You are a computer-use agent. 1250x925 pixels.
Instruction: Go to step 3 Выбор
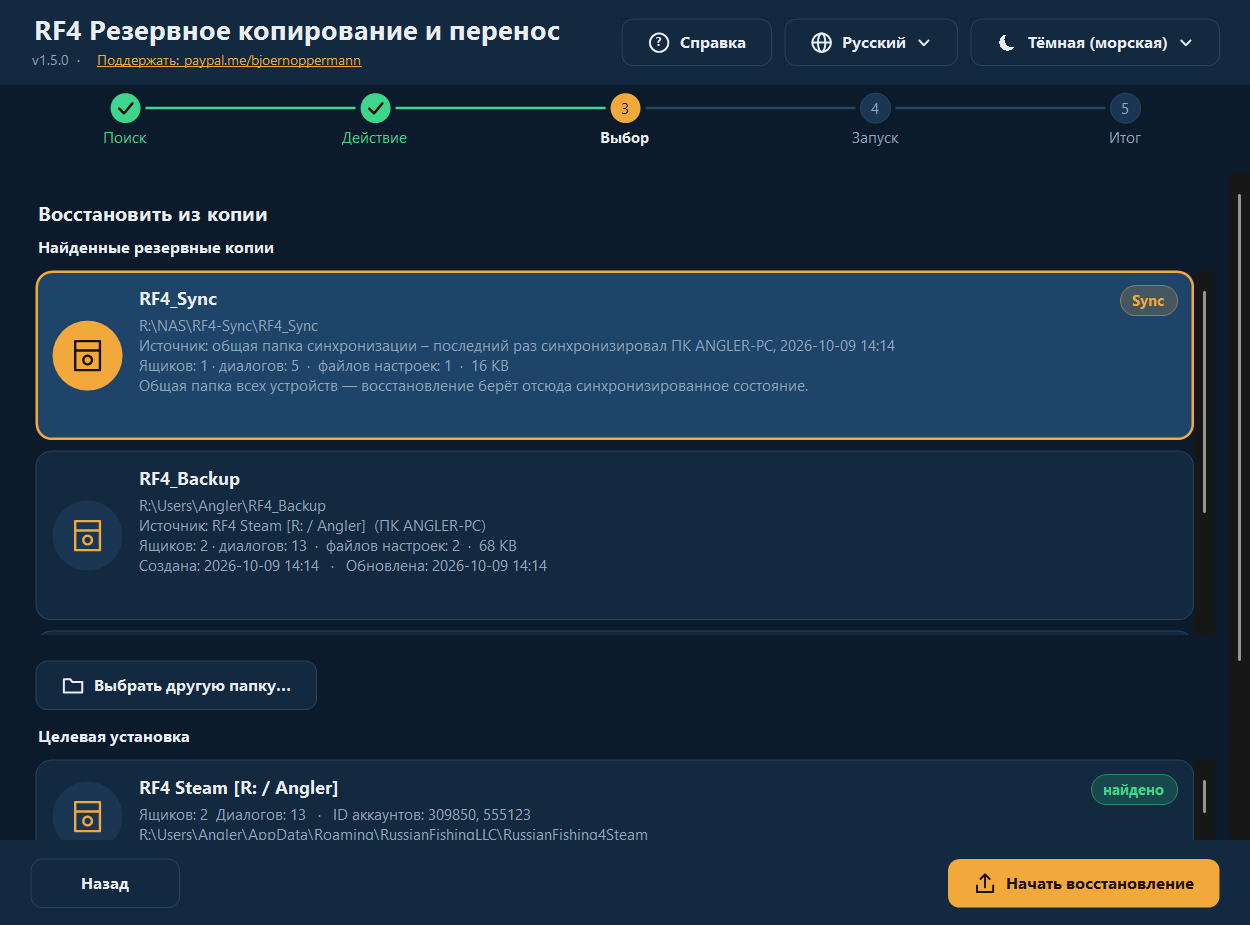click(625, 108)
